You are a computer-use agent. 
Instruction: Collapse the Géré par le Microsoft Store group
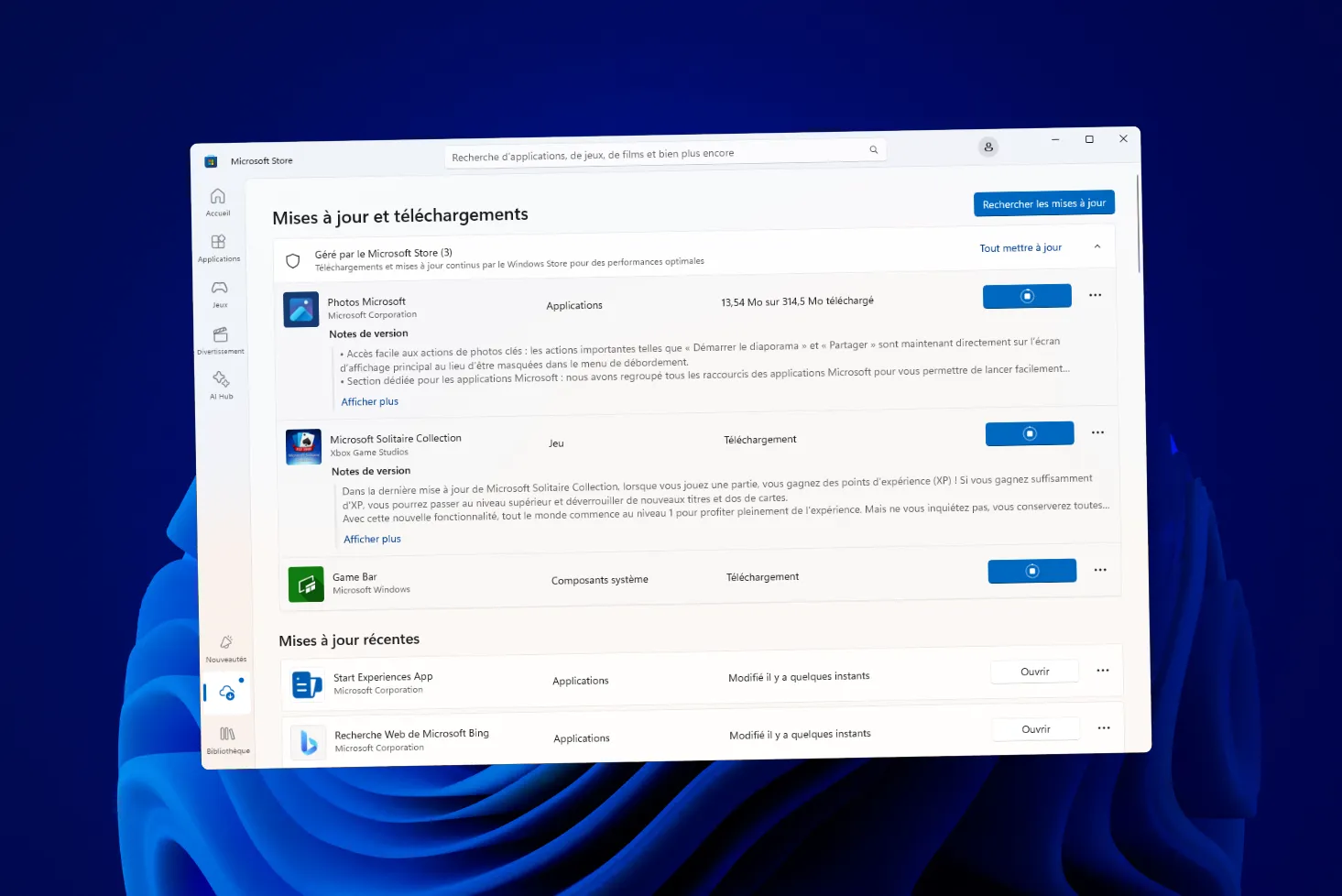[1097, 246]
